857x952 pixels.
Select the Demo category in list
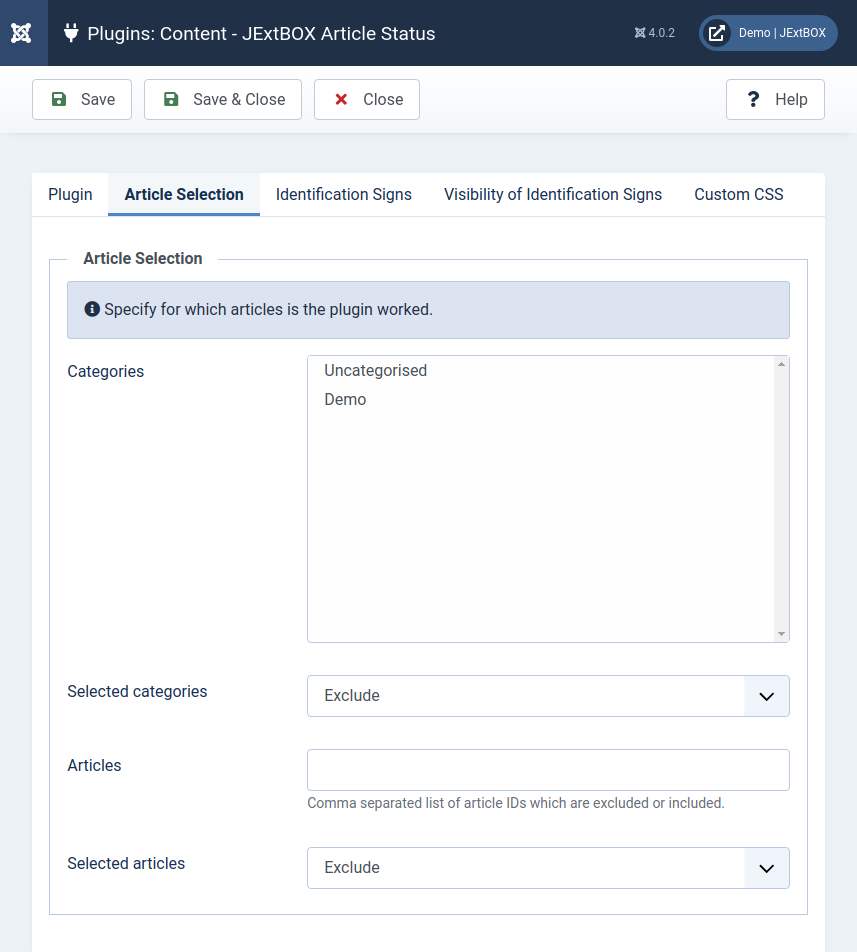tap(540, 400)
